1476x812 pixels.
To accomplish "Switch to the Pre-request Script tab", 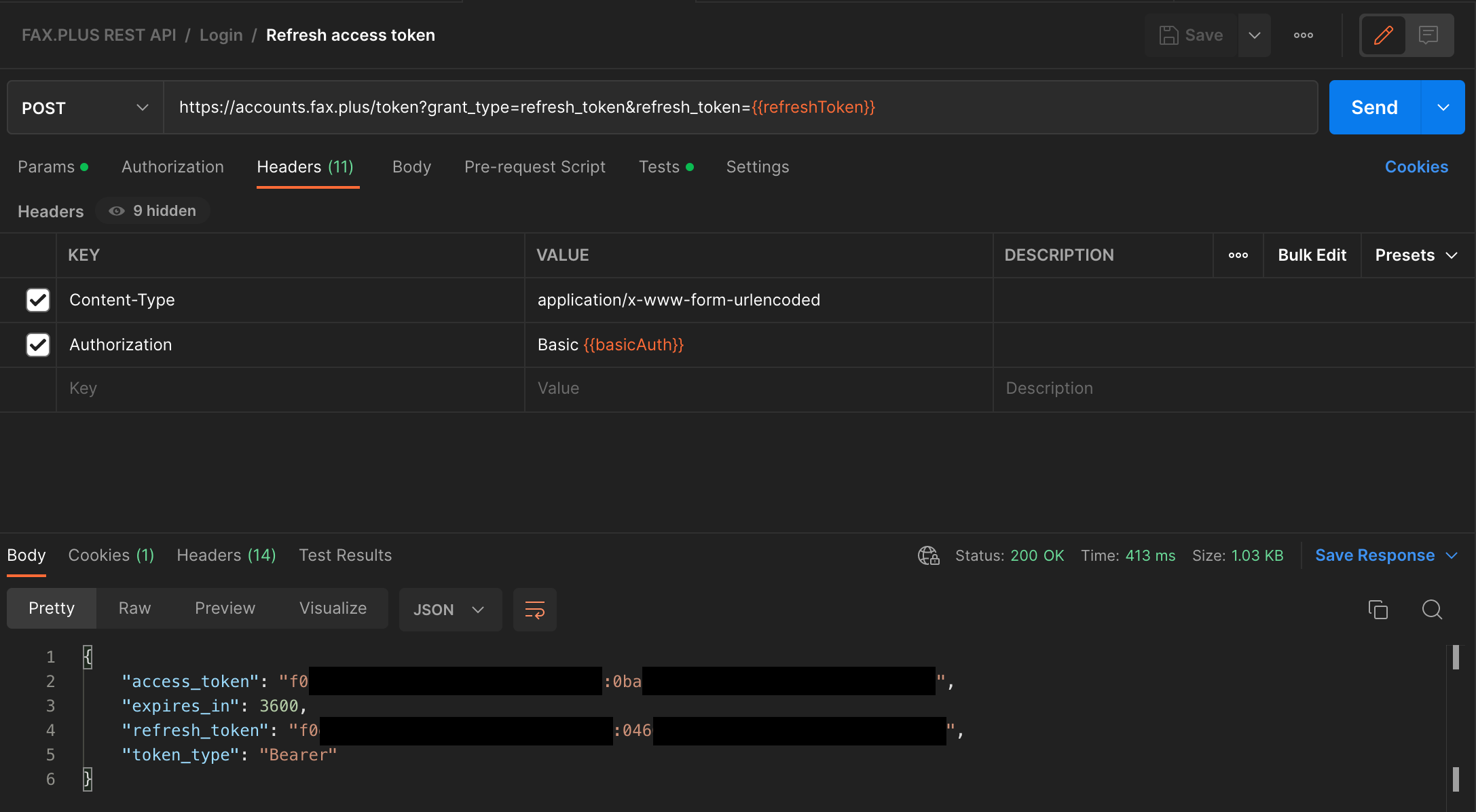I will tap(534, 167).
